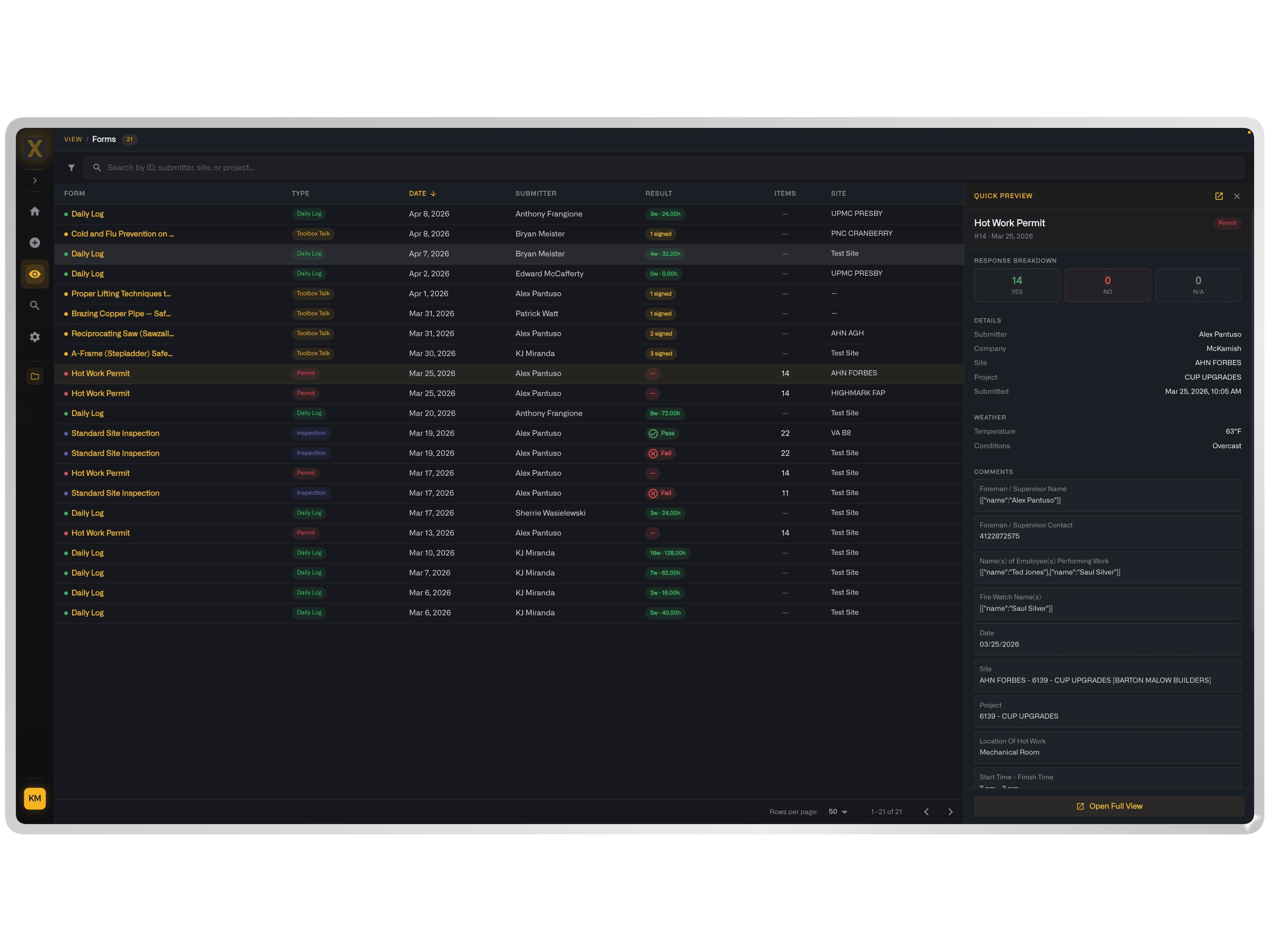This screenshot has width=1270, height=952.
Task: Open search via sidebar magnifier icon
Action: [x=35, y=305]
